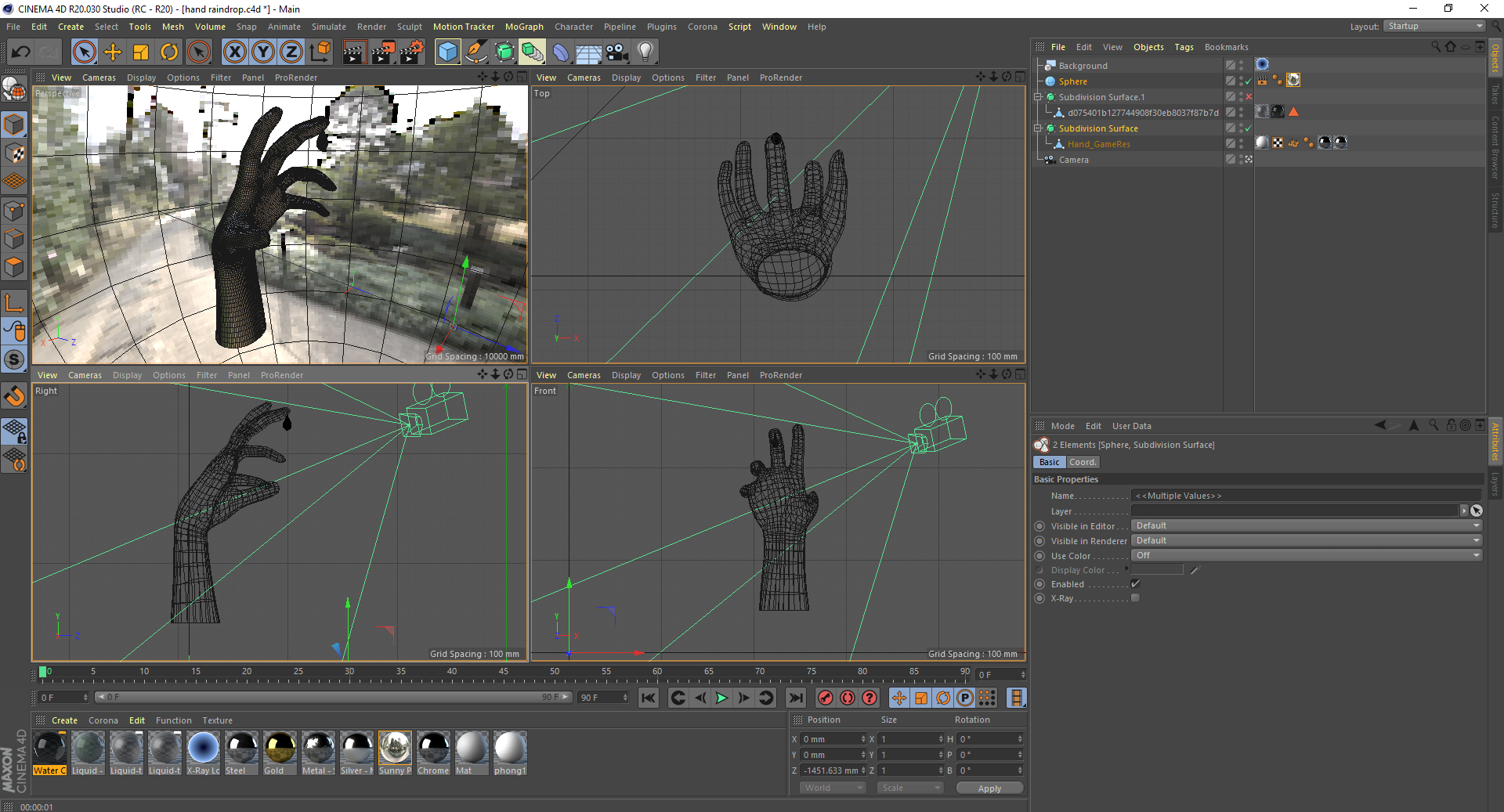The image size is (1504, 812).
Task: Enable Subdivision Surface.1 via red X
Action: (1249, 97)
